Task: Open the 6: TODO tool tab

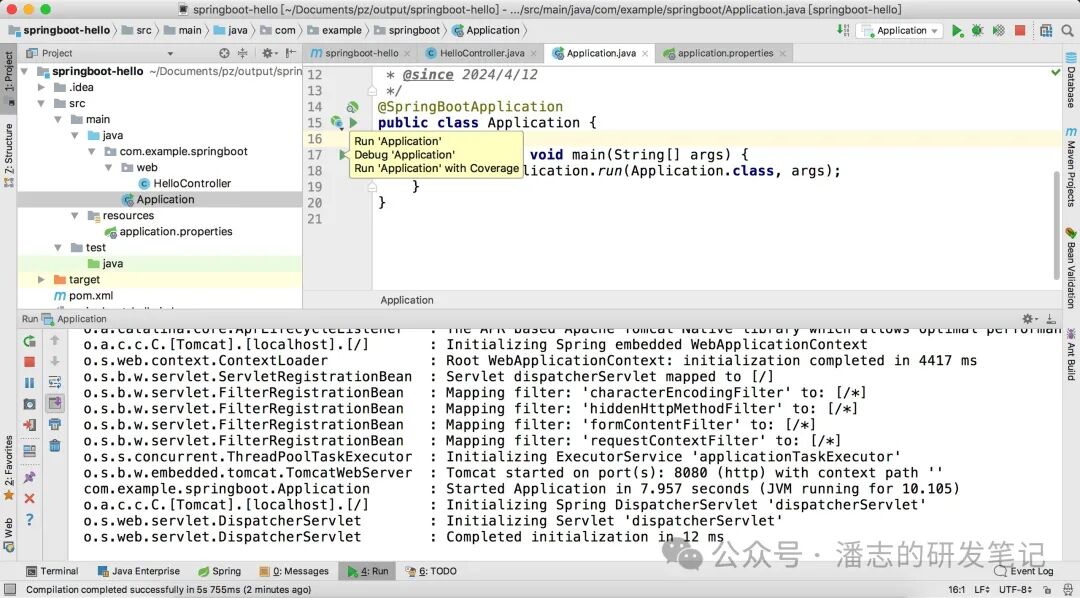Action: pyautogui.click(x=431, y=571)
